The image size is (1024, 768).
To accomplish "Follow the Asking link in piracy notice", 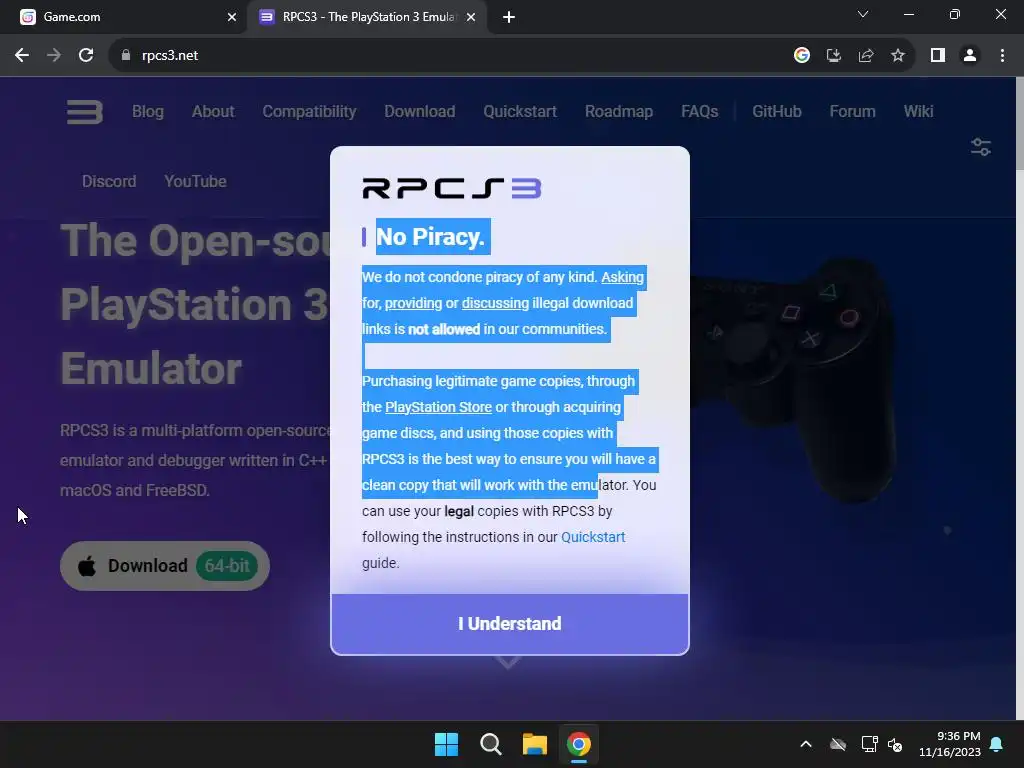I will click(622, 277).
